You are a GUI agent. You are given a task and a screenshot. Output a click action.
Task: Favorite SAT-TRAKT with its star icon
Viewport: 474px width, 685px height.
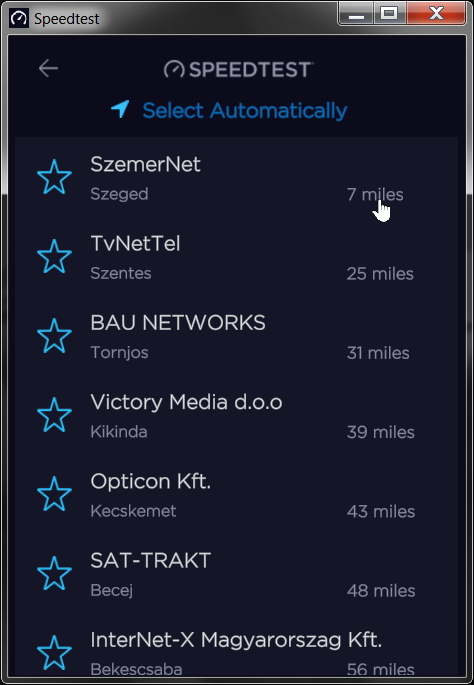(54, 573)
